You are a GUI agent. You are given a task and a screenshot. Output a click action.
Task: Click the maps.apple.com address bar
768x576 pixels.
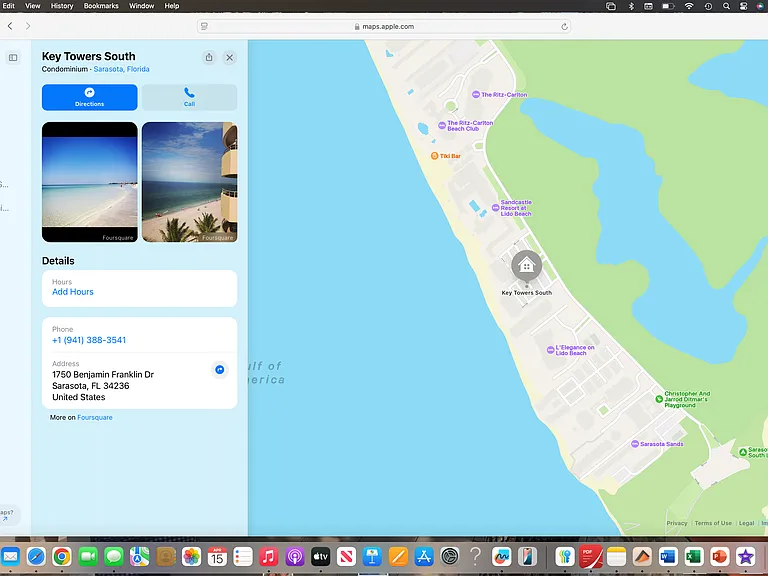point(384,26)
